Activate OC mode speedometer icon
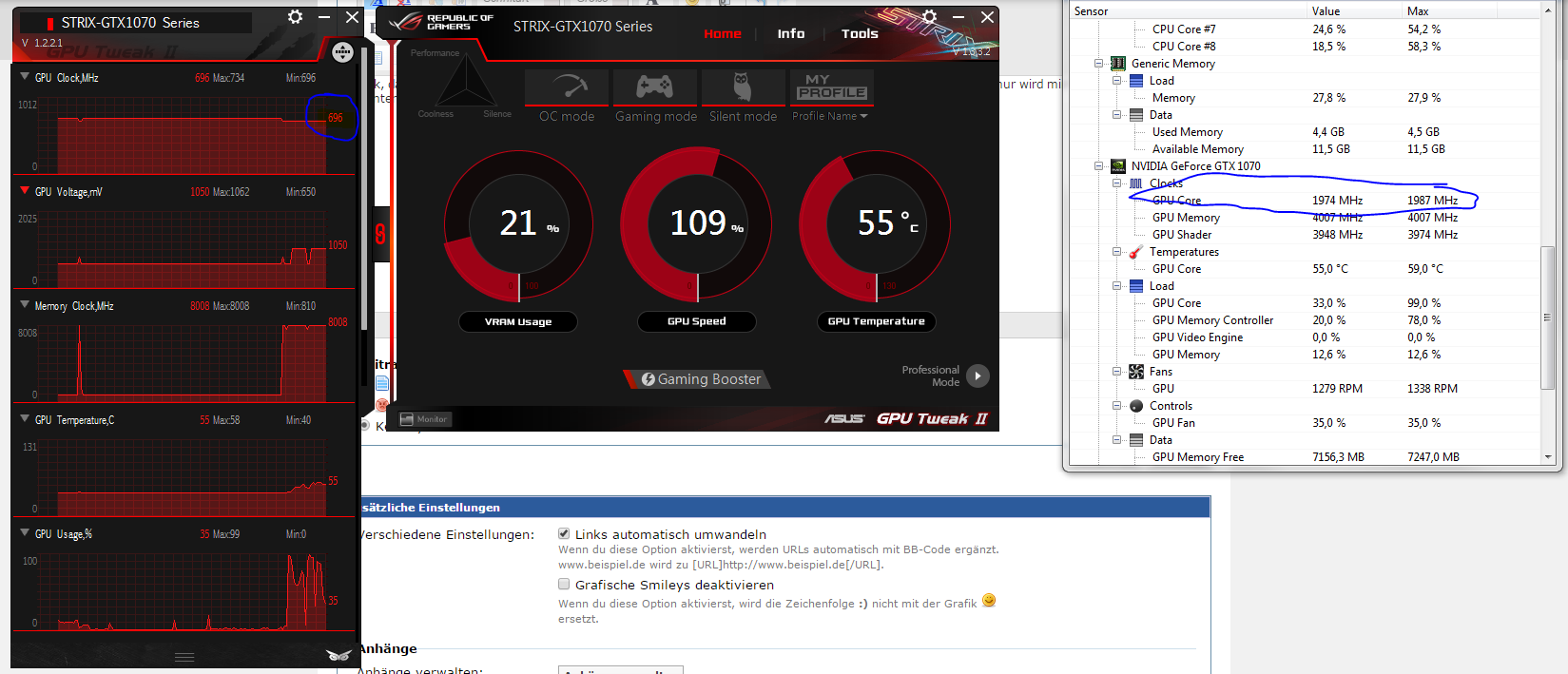This screenshot has height=674, width=1568. coord(567,87)
